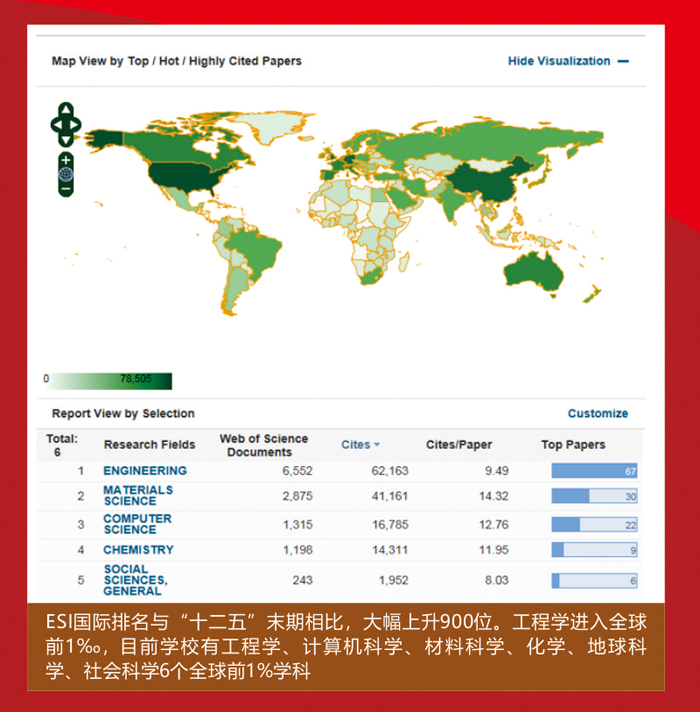Click the Chemistry top papers bar 9

594,550
